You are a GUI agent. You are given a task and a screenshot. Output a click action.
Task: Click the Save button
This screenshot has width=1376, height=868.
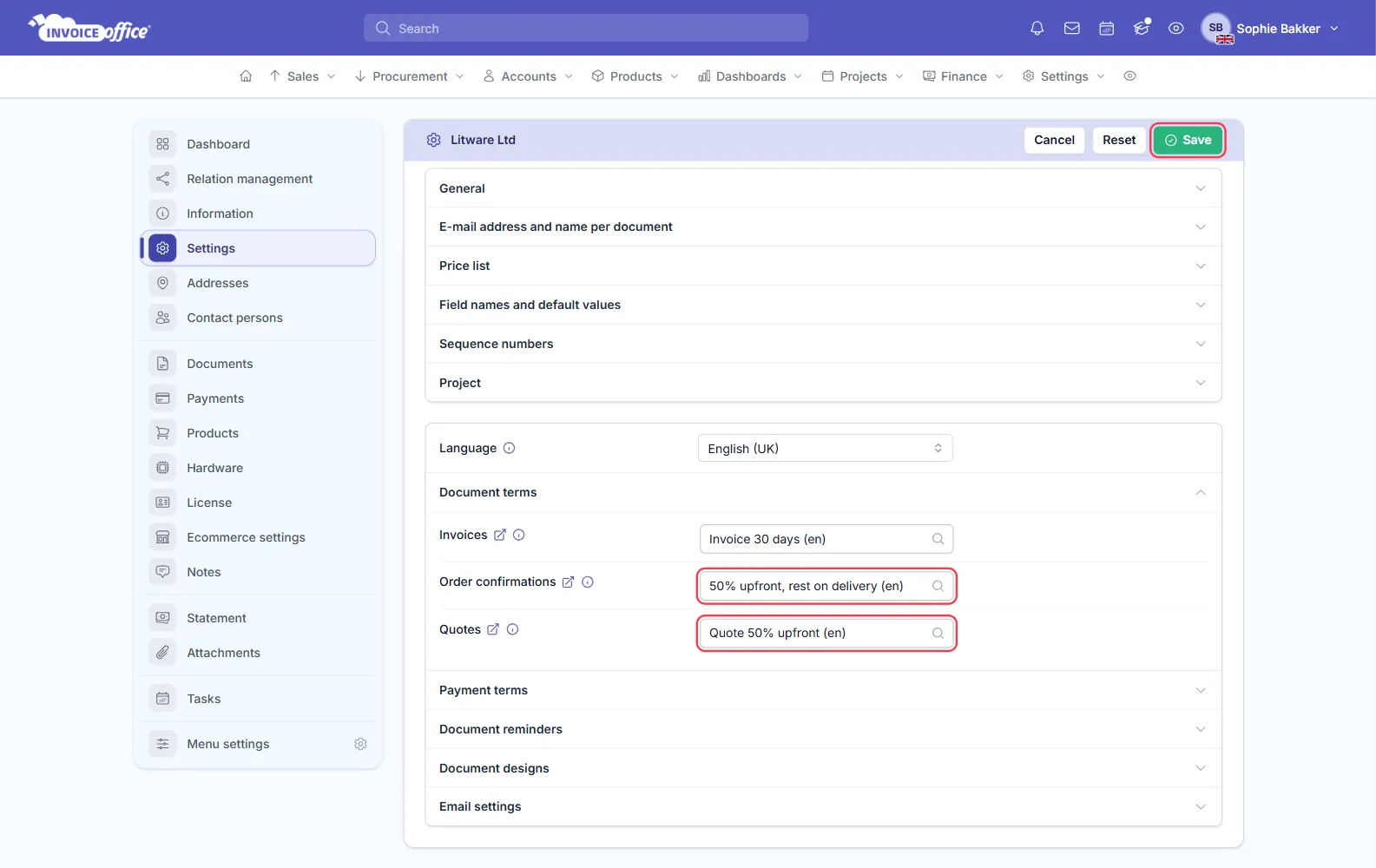[1188, 140]
